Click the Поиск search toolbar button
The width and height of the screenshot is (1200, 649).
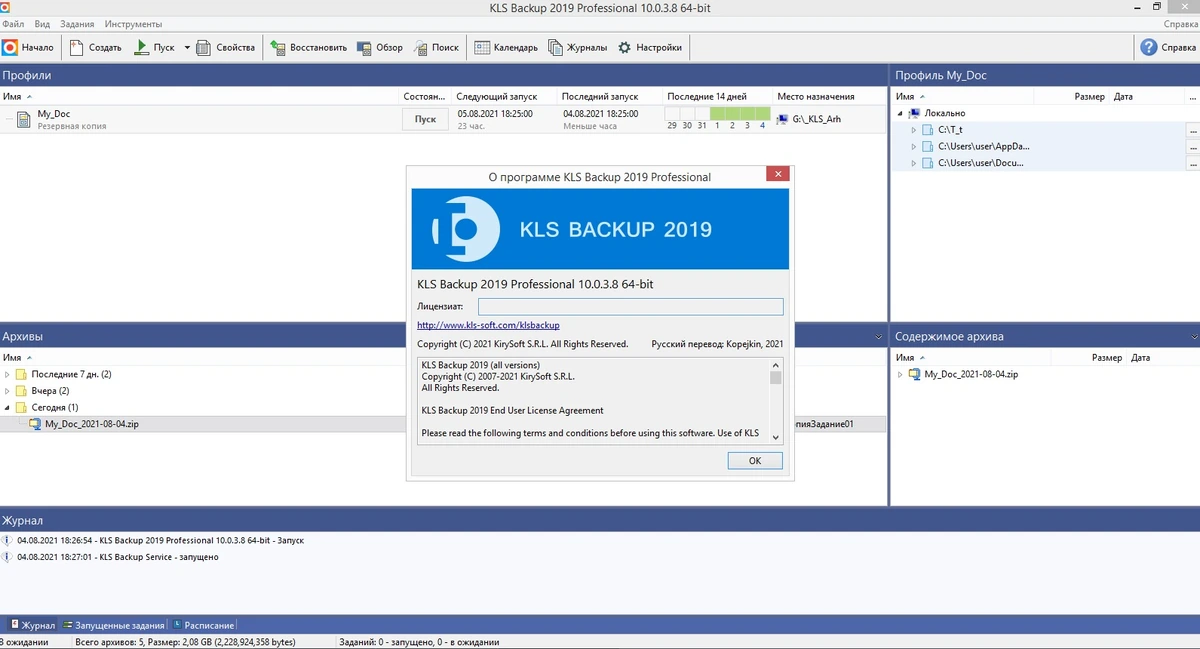(x=436, y=47)
